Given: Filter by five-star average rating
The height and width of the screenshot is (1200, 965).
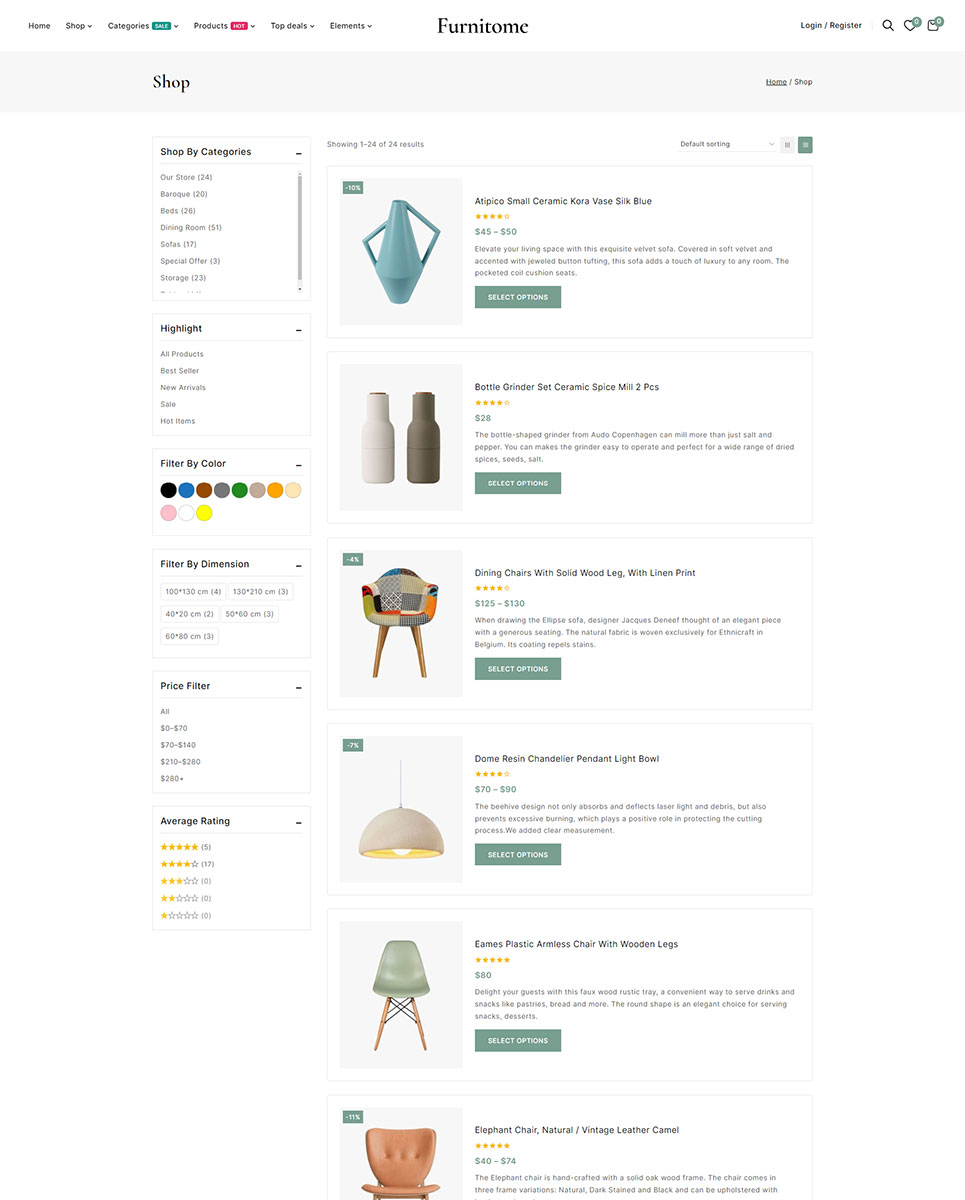Looking at the screenshot, I should [x=185, y=847].
